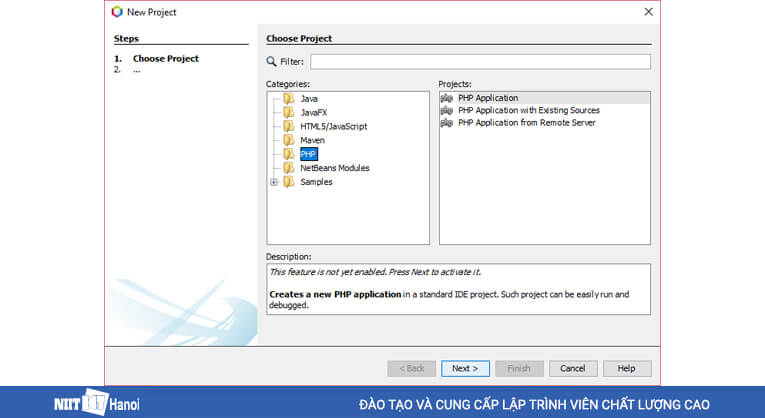This screenshot has width=765, height=418.
Task: Click icon for PHP Application with Existing Sources
Action: 446,111
